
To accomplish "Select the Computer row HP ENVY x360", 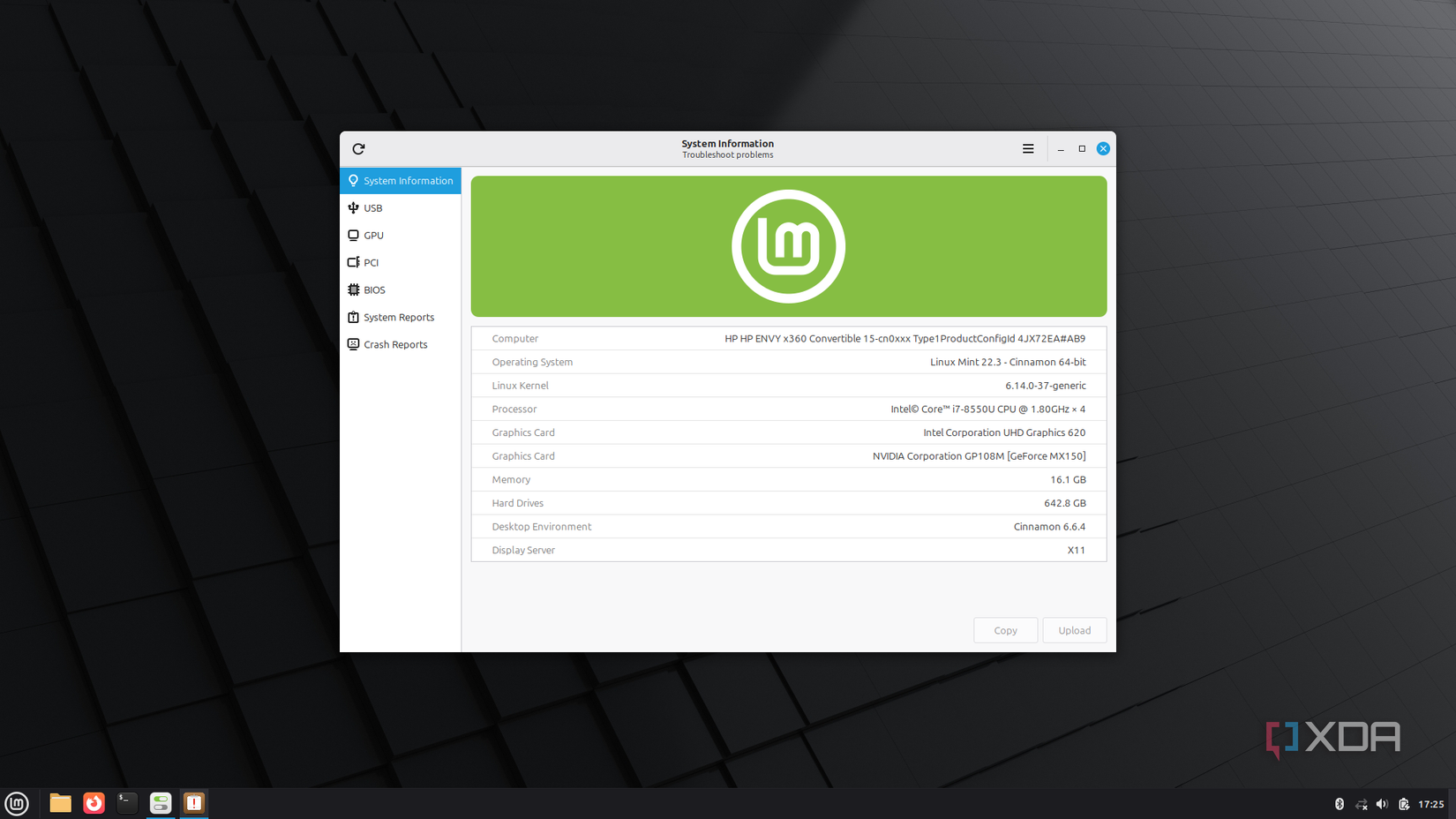I will [x=789, y=339].
